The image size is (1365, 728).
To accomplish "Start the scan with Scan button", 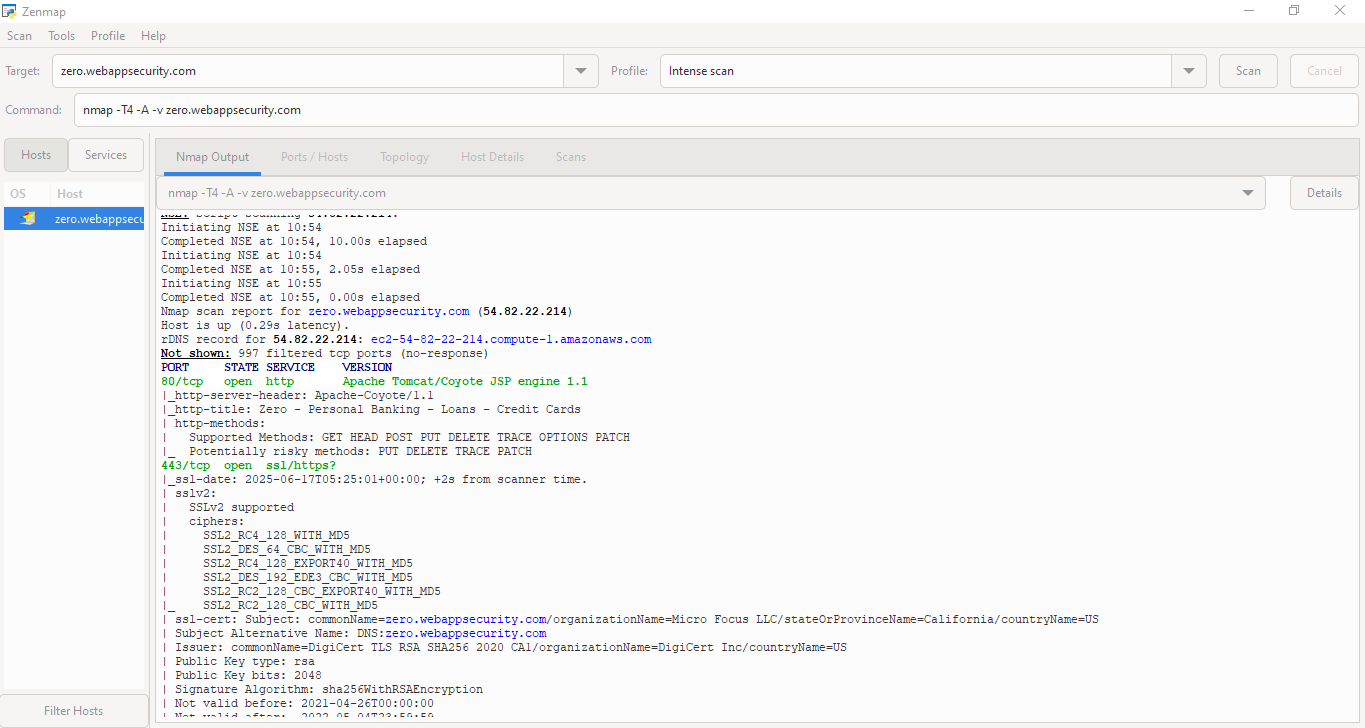I will coord(1248,71).
